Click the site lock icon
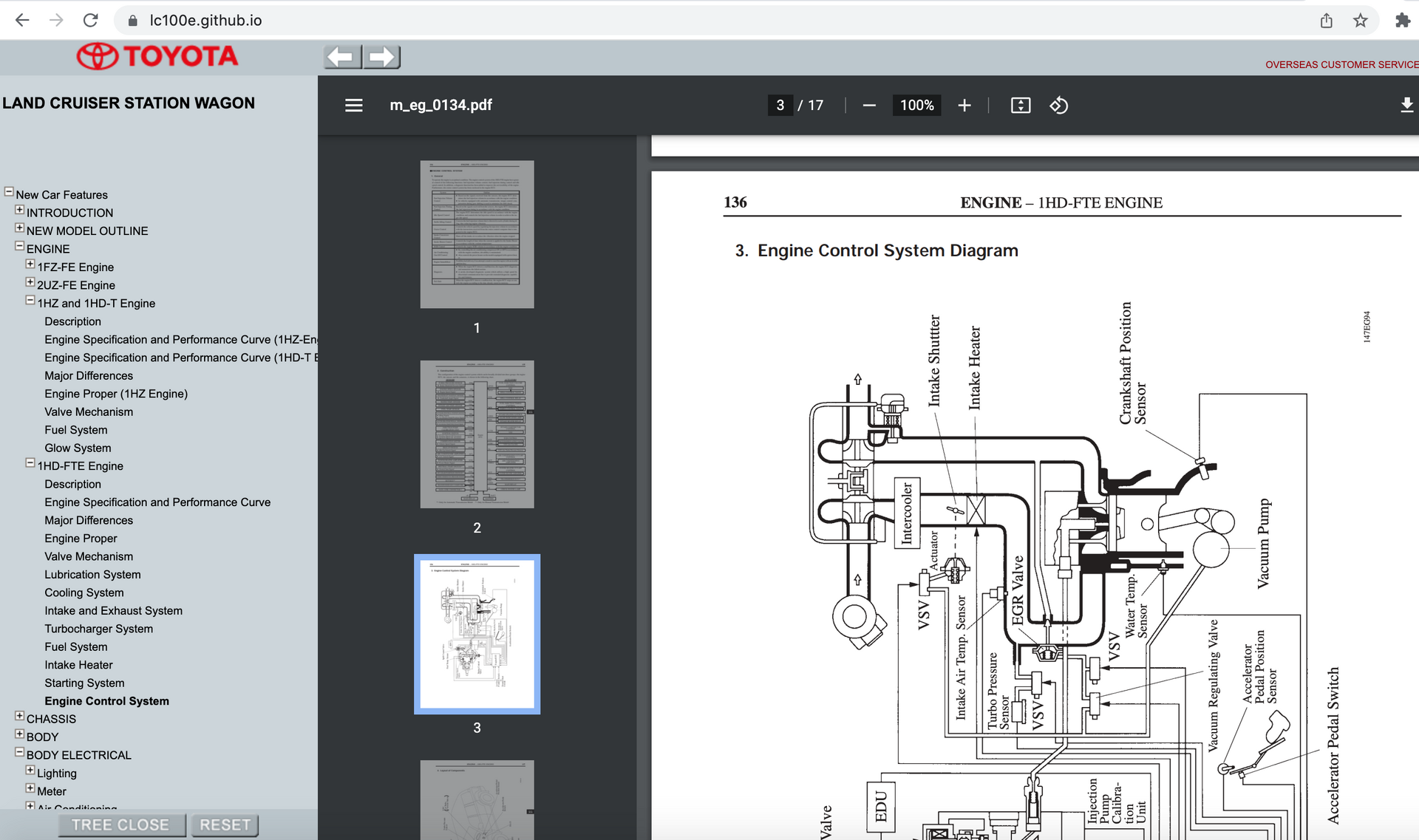Viewport: 1419px width, 840px height. (133, 21)
